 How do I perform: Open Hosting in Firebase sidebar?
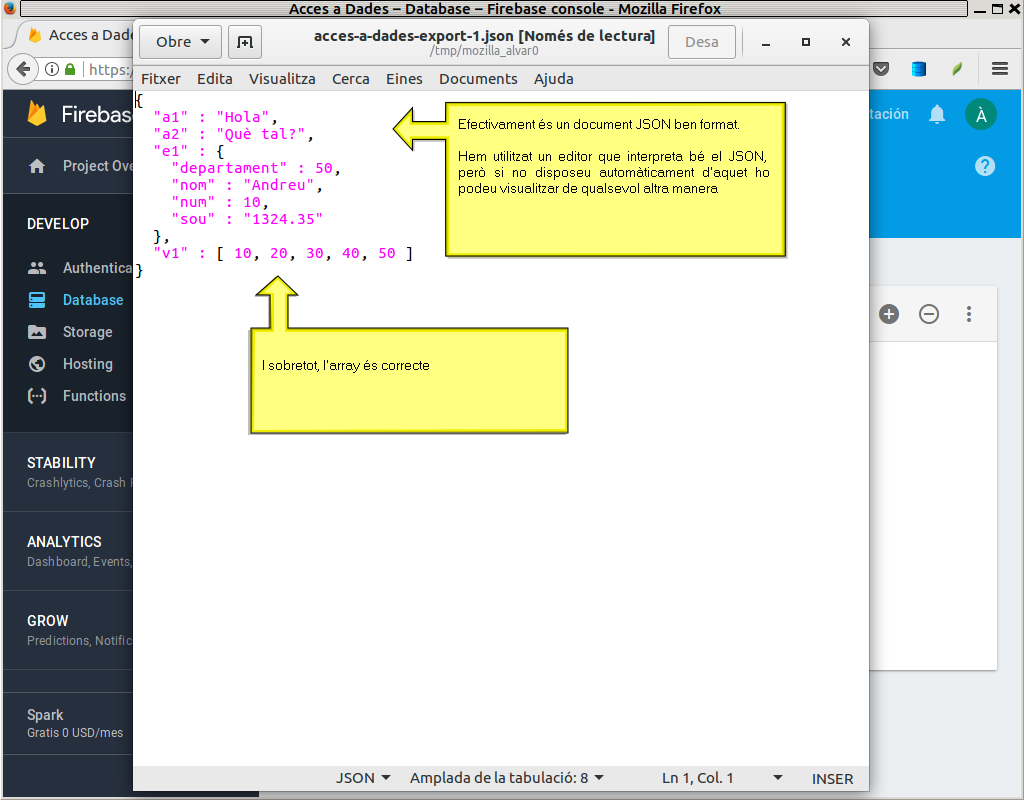click(x=88, y=364)
